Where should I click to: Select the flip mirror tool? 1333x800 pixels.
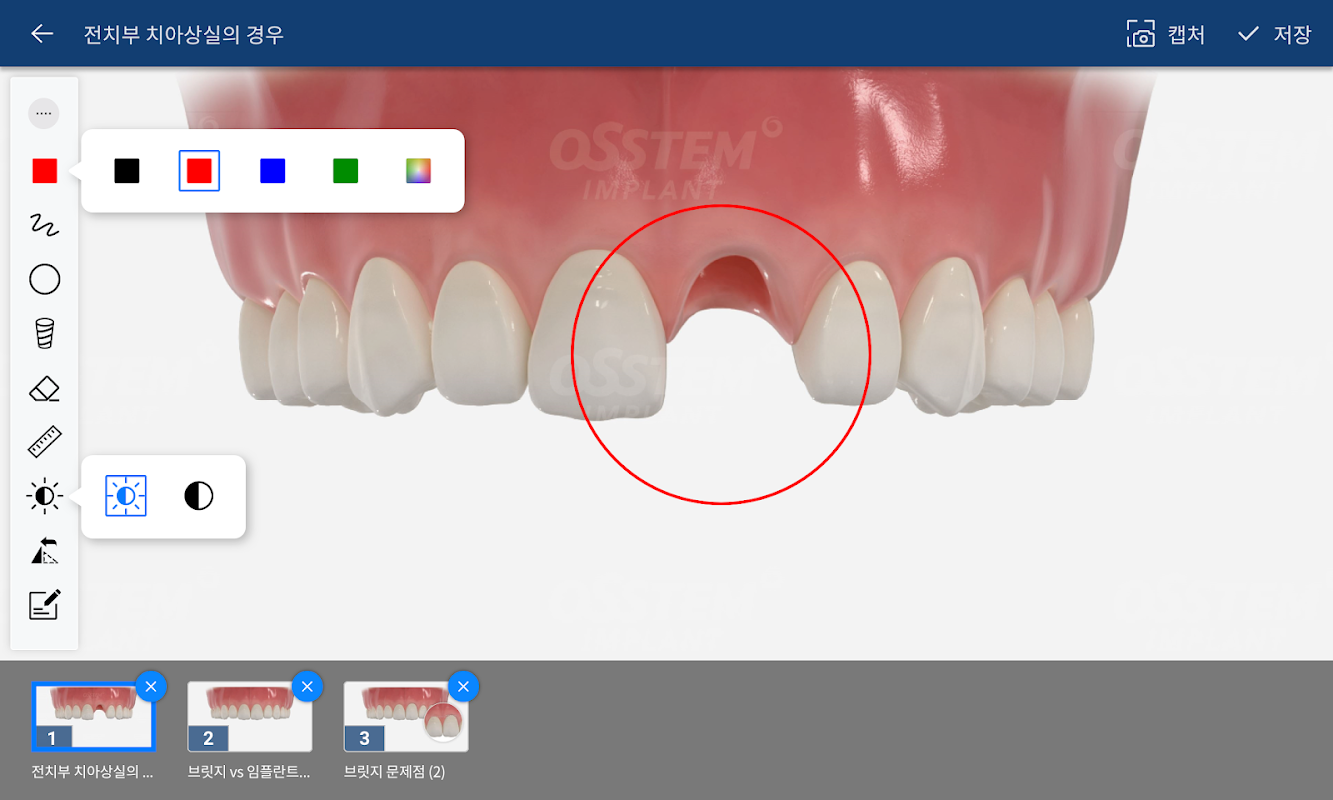[44, 551]
